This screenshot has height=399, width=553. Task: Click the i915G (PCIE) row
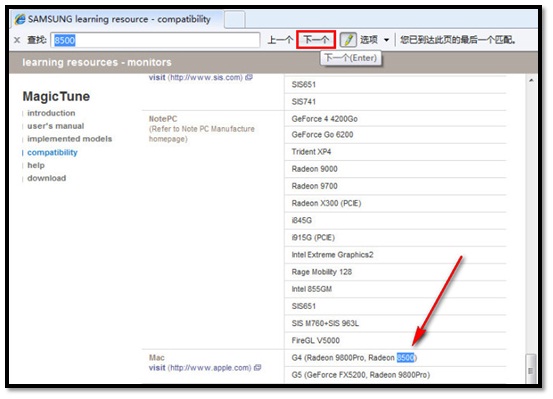[x=395, y=238]
